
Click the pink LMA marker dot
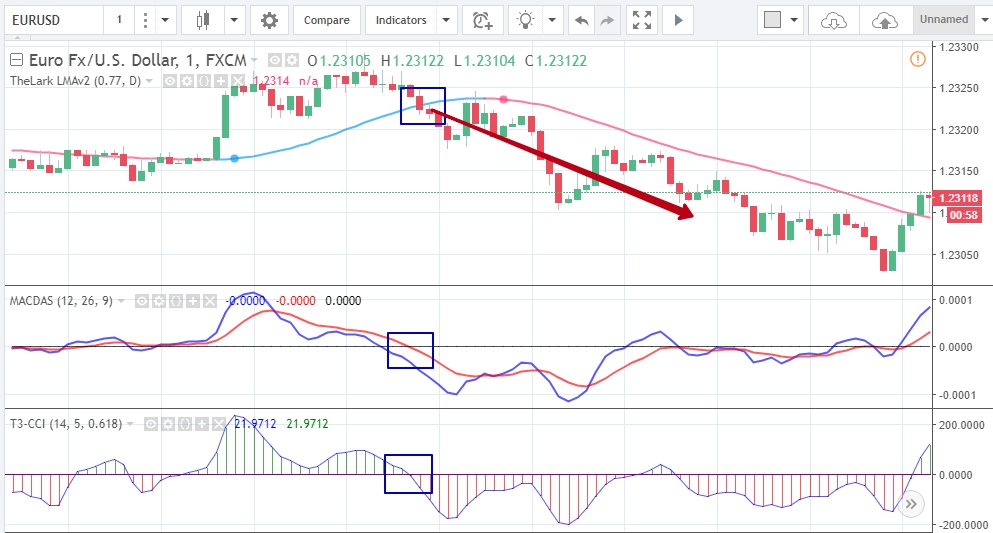click(x=503, y=99)
